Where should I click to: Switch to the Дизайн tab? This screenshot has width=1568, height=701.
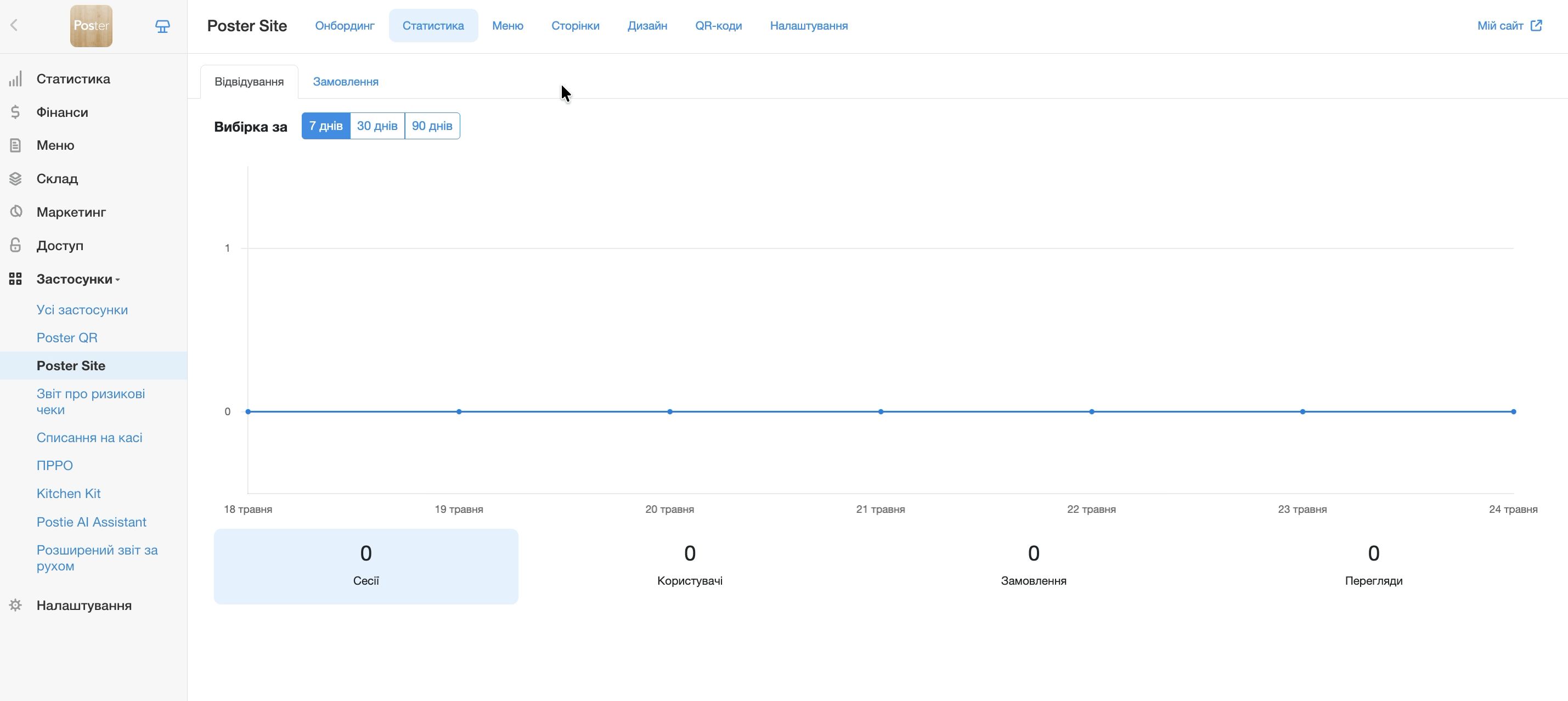(x=647, y=26)
